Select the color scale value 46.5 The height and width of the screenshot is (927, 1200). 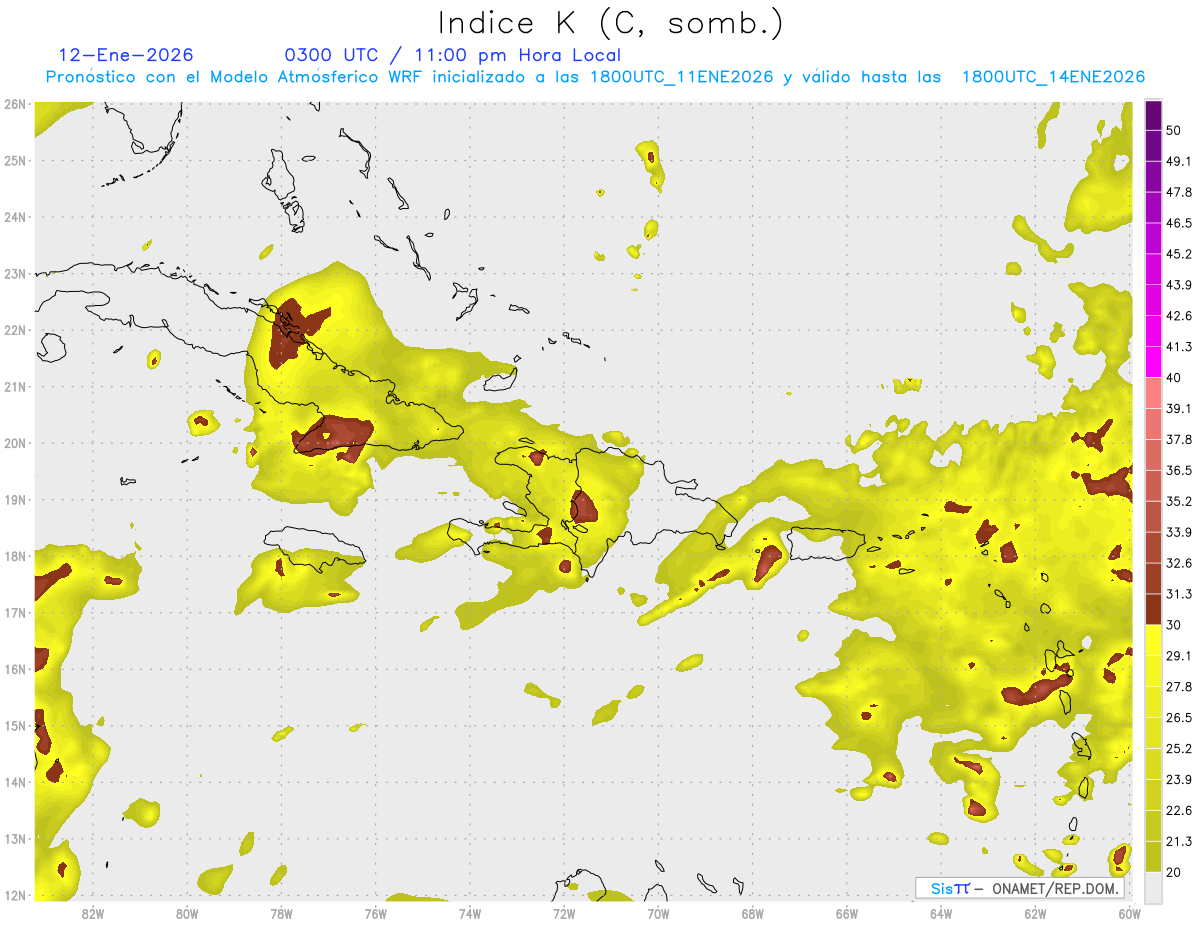pos(1178,223)
